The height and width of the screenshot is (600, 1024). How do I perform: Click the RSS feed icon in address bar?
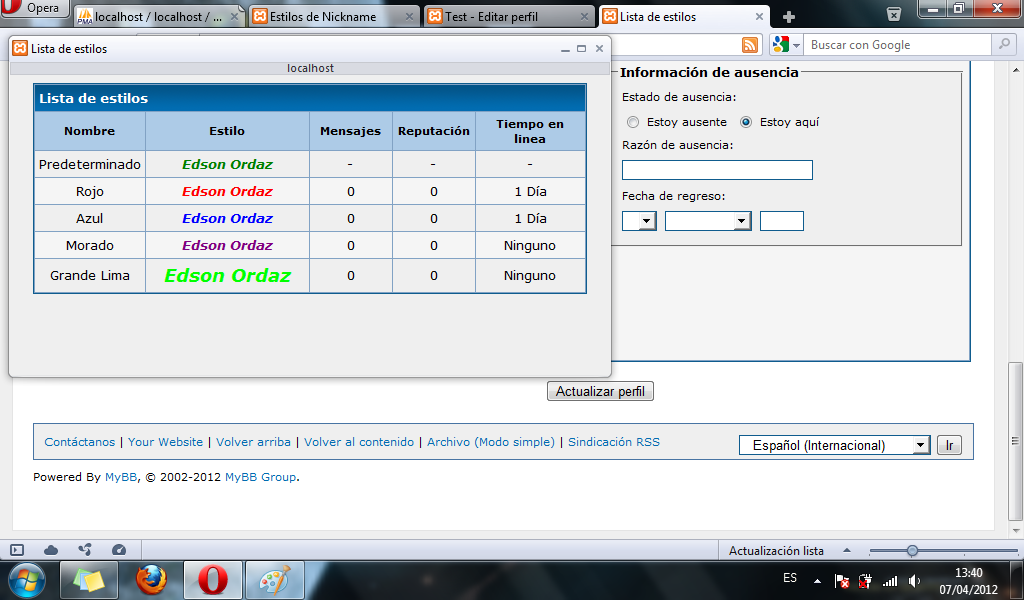click(x=750, y=45)
